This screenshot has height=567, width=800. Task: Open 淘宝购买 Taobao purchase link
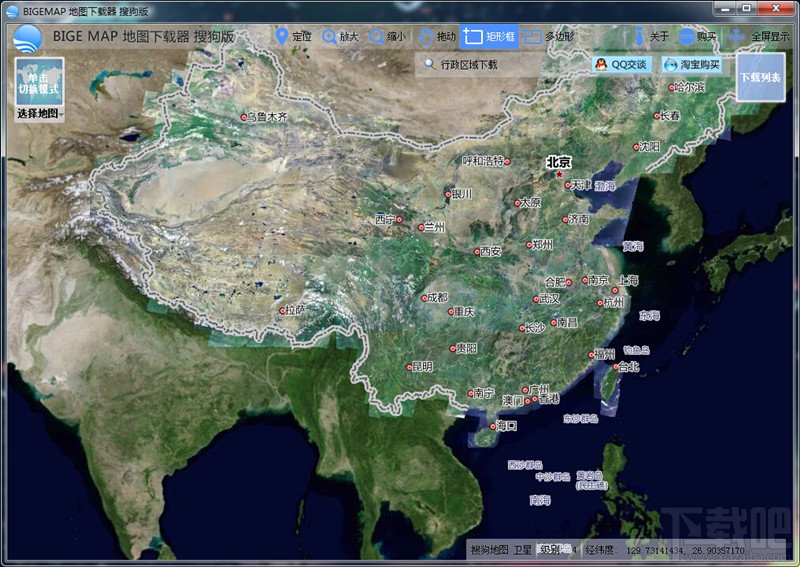tap(692, 65)
